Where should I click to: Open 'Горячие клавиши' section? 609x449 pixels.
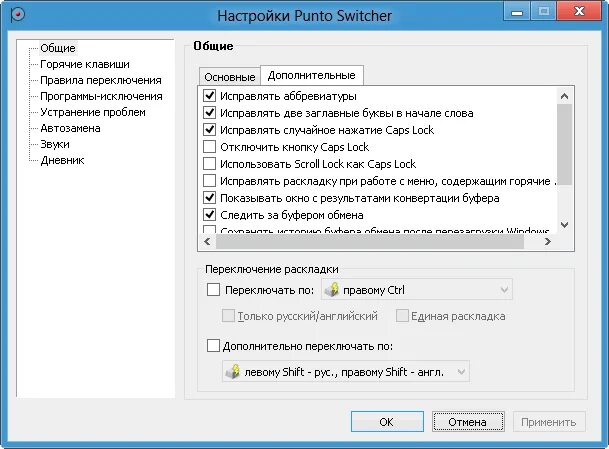point(85,64)
